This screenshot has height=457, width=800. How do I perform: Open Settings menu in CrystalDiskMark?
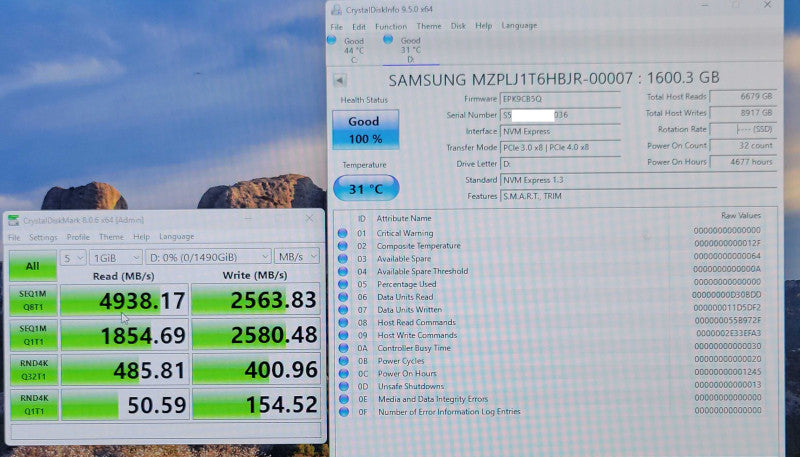point(43,237)
